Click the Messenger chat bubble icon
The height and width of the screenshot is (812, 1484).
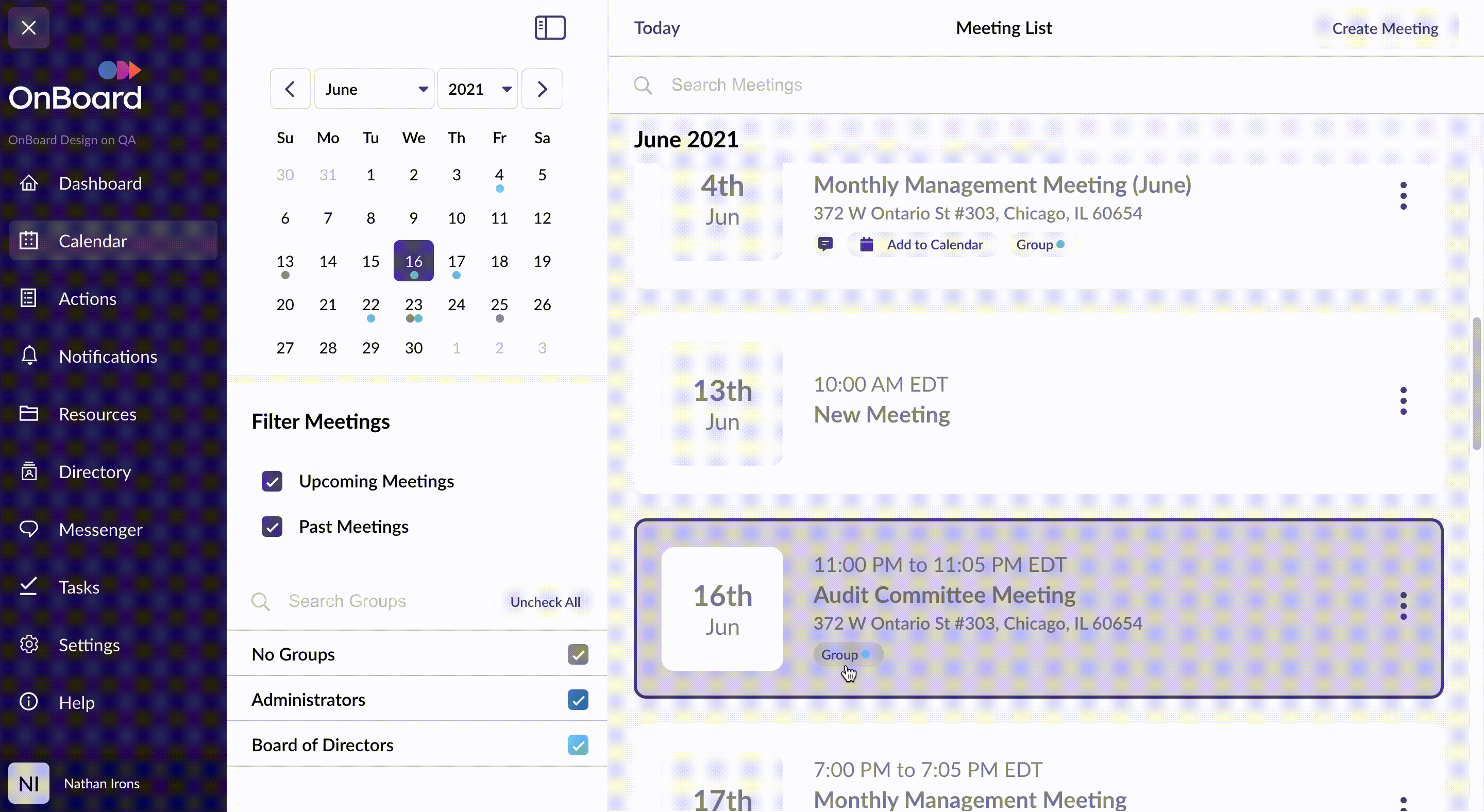[29, 529]
